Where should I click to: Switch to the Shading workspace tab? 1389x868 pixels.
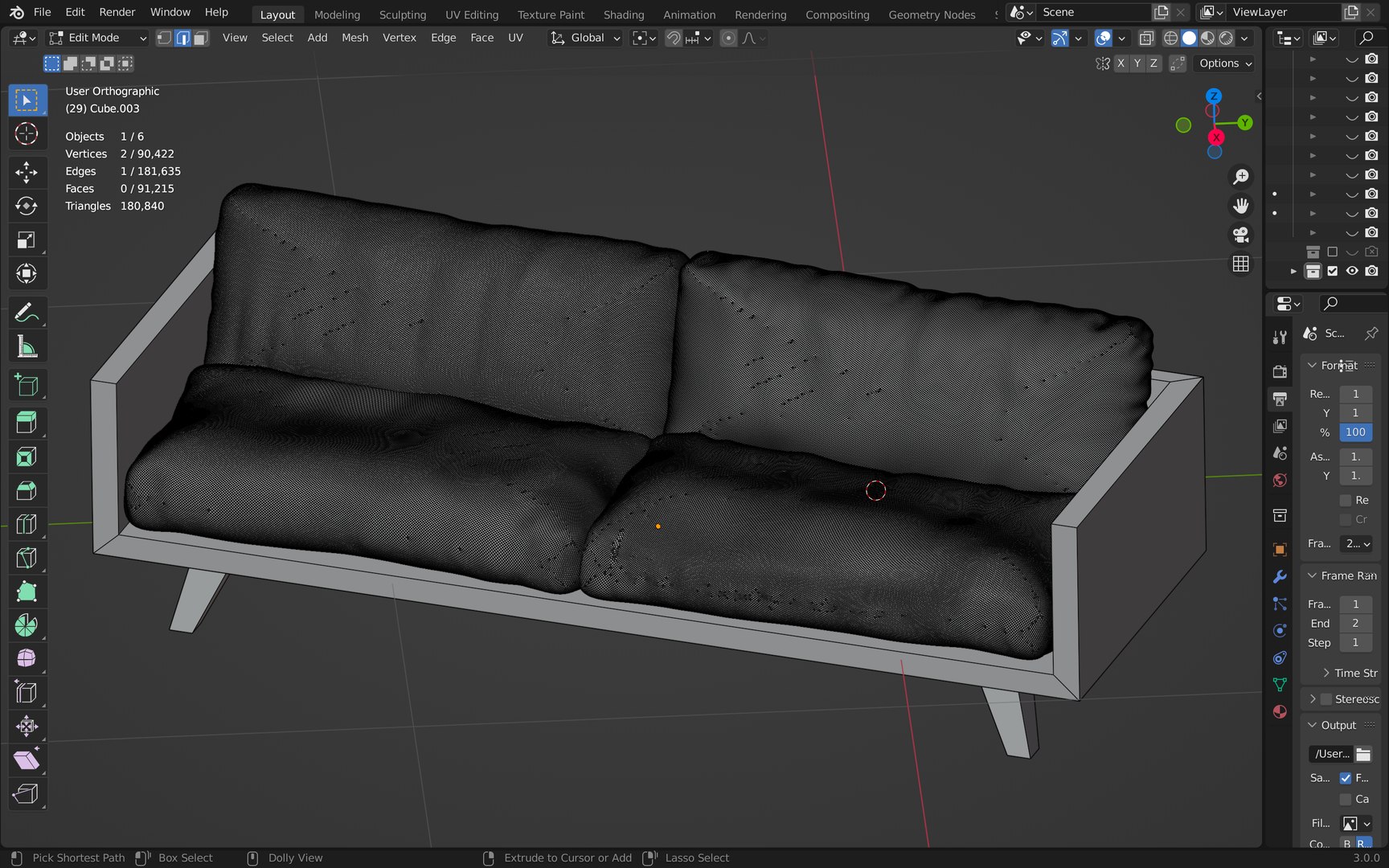(x=624, y=14)
